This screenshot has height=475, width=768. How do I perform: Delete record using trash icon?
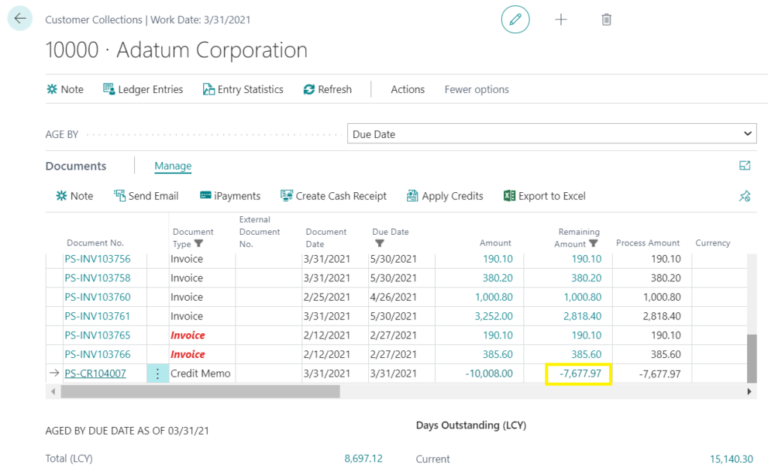(x=606, y=20)
